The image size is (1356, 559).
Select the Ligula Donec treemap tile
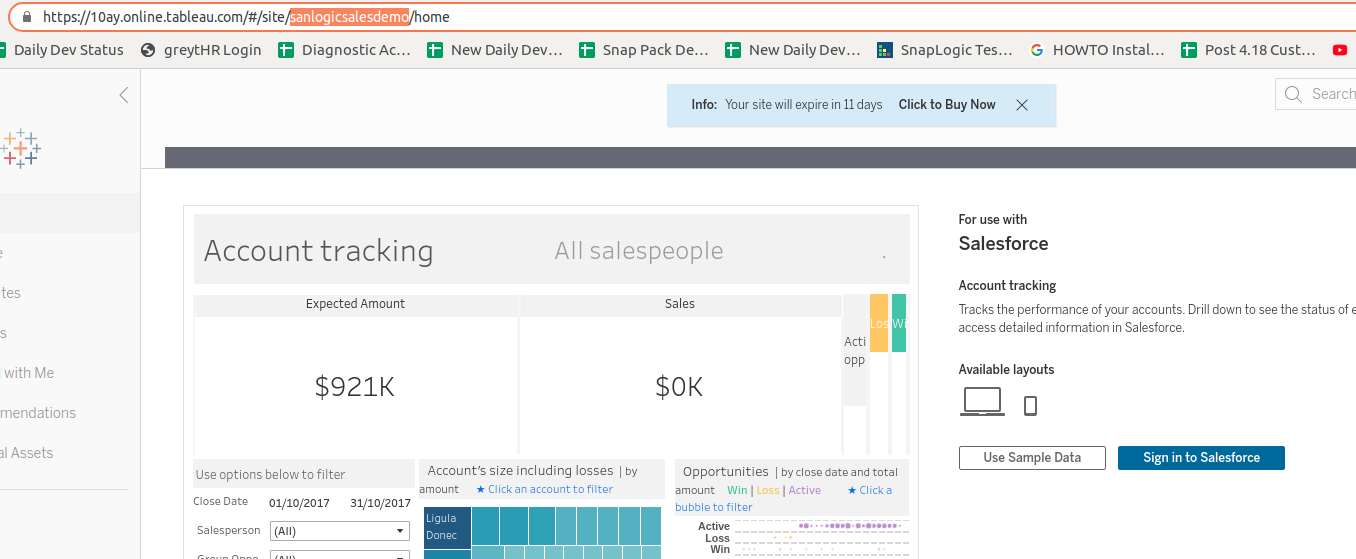pos(446,527)
